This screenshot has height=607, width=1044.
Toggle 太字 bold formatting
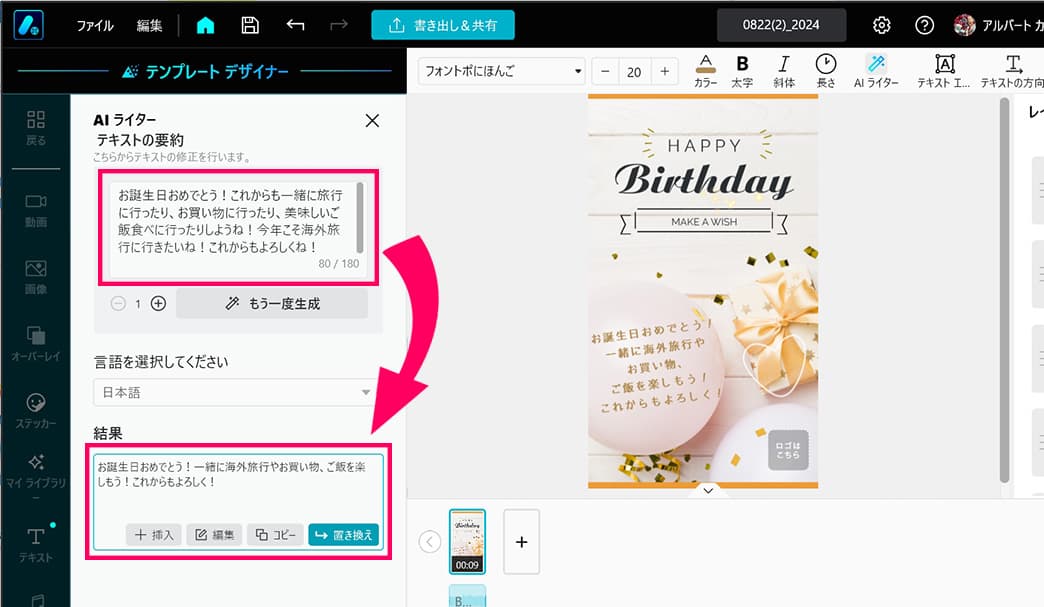(742, 71)
